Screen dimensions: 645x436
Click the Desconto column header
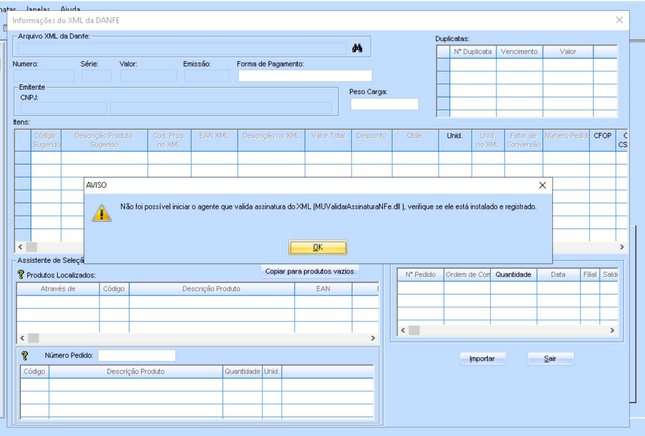click(x=372, y=140)
